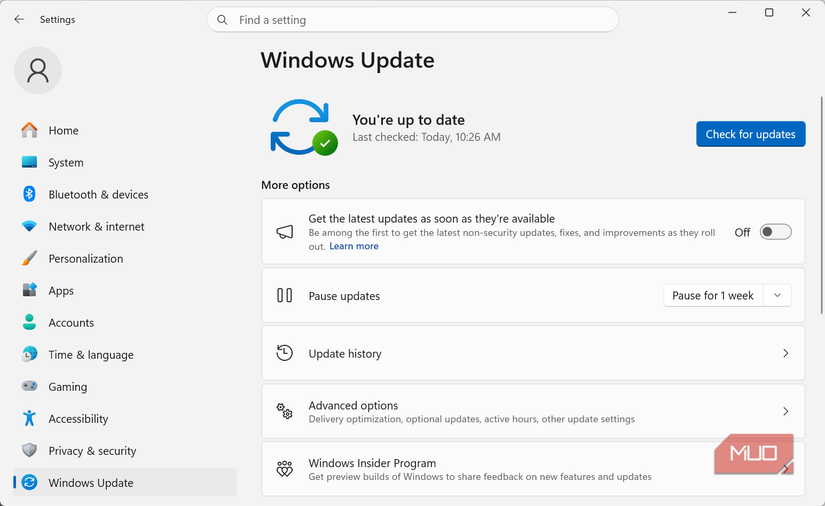825x506 pixels.
Task: Click the Personalization paintbrush icon
Action: 29,258
